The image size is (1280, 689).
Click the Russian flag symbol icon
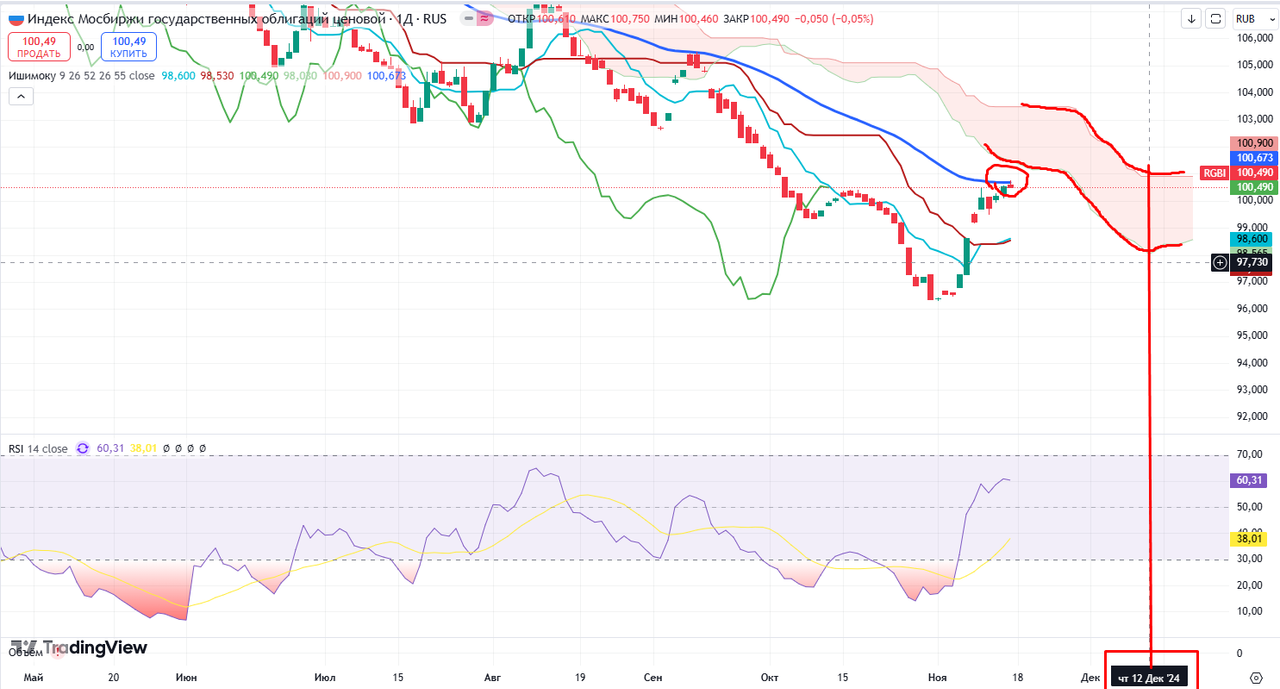[14, 18]
